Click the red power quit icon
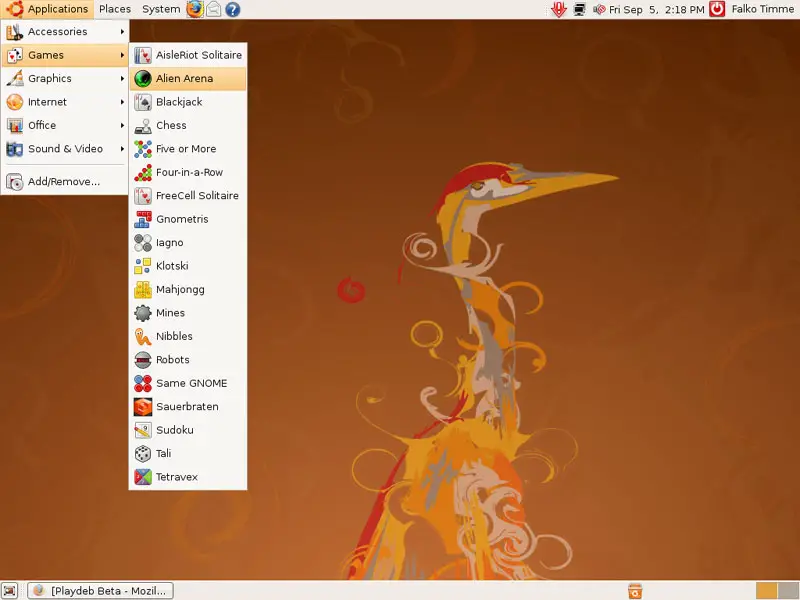Viewport: 800px width, 600px height. click(x=717, y=9)
